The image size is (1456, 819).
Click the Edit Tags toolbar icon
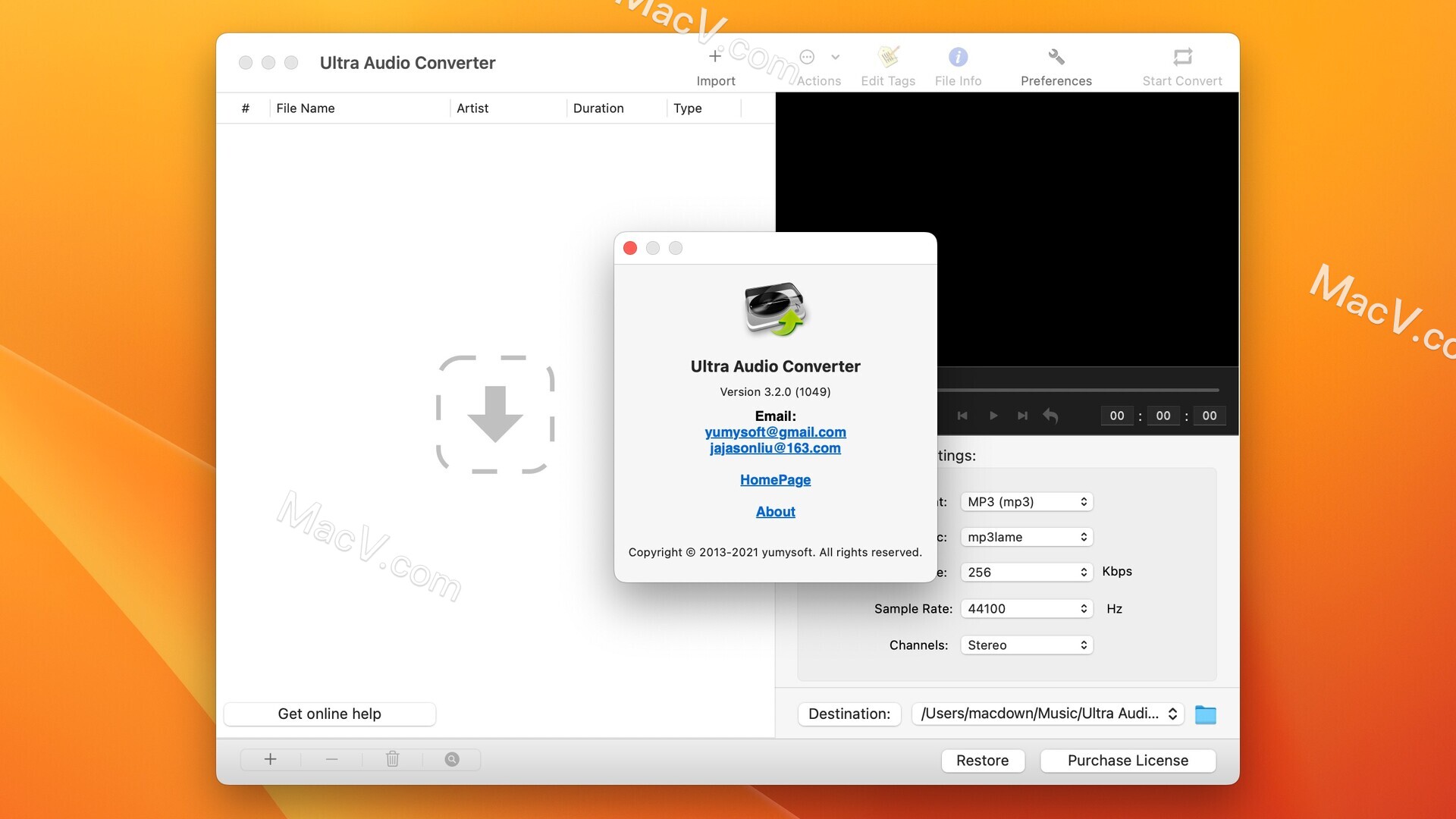coord(888,57)
